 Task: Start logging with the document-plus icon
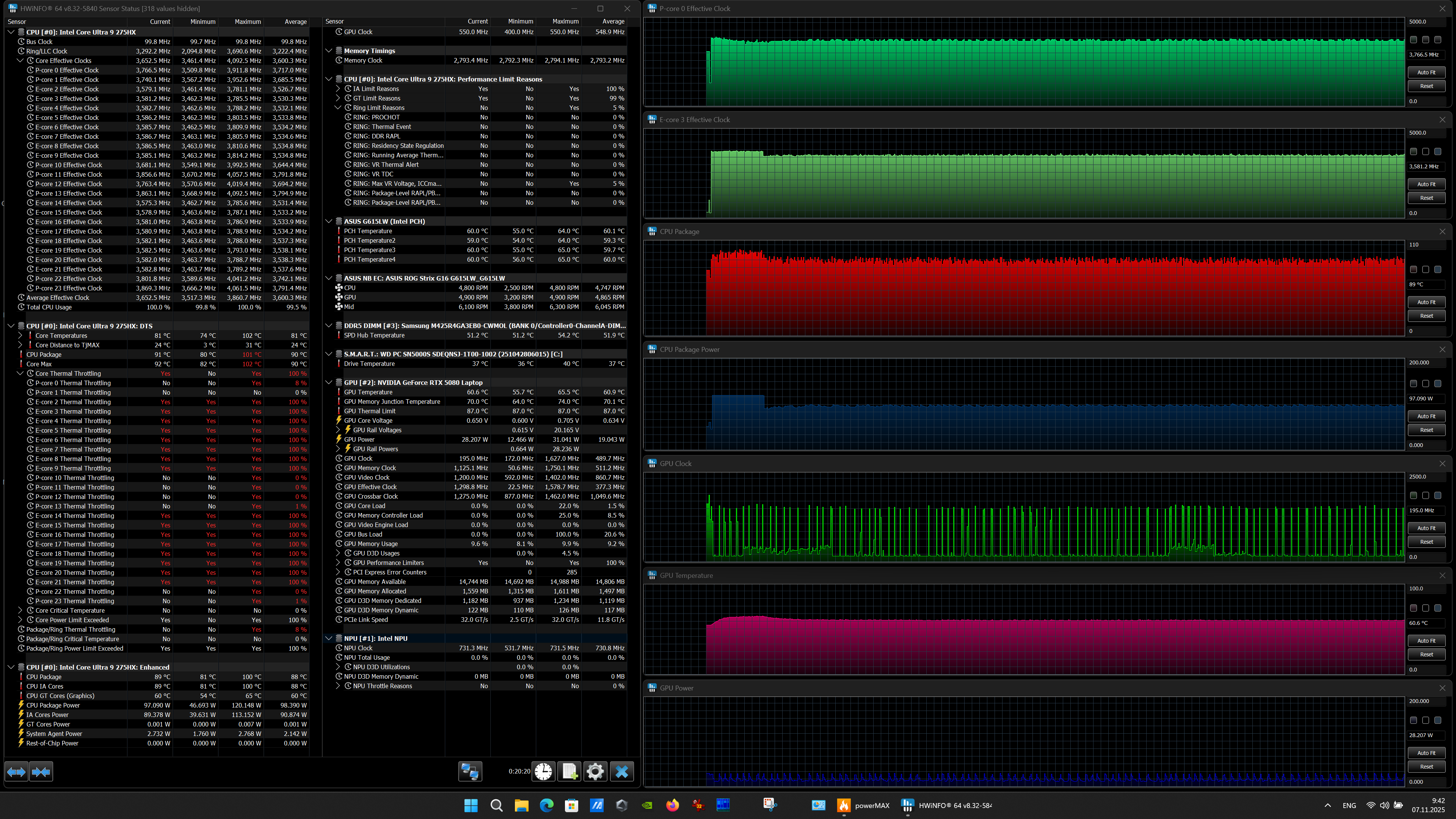(x=569, y=772)
